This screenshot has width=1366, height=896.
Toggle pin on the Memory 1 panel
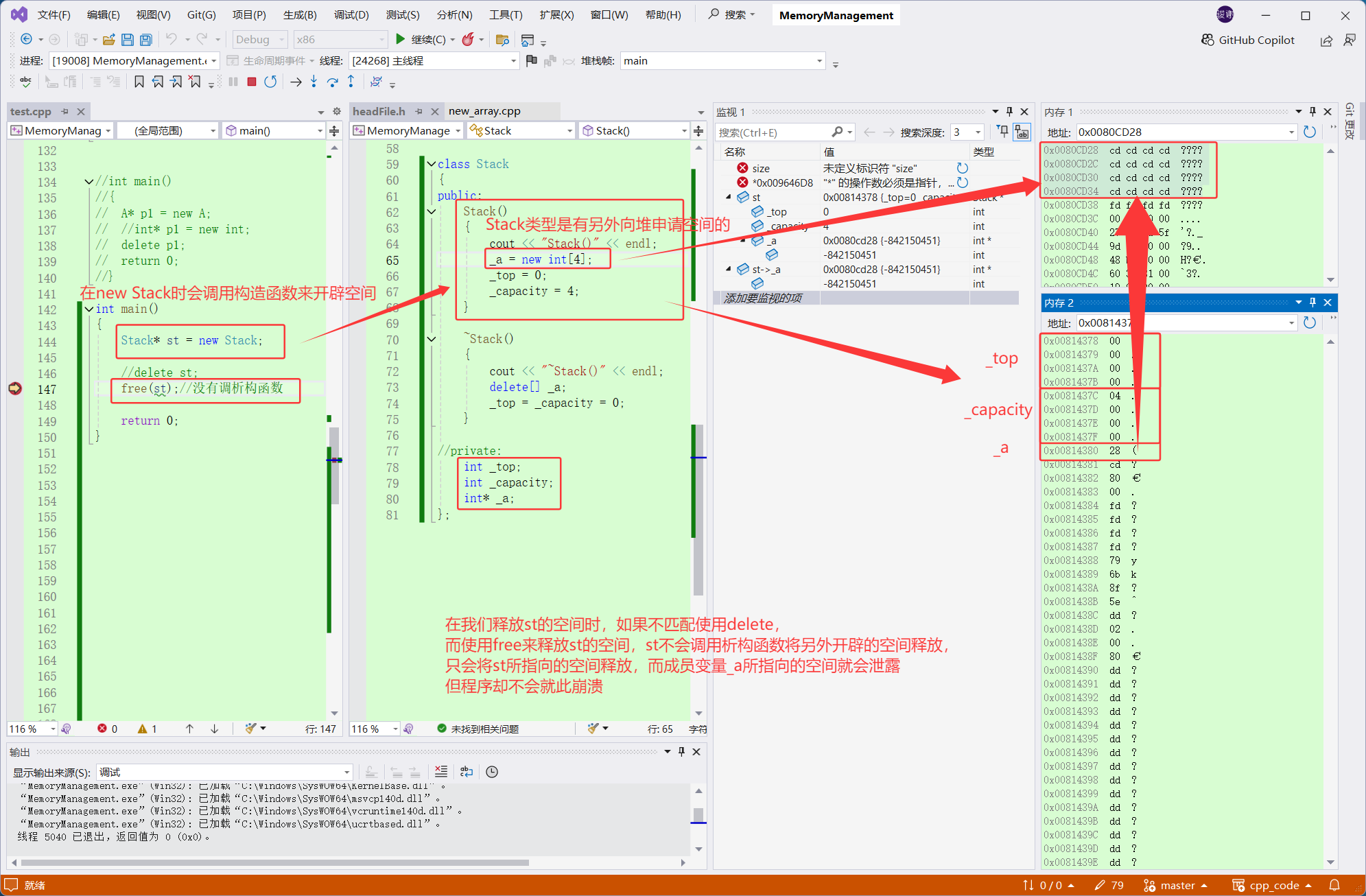coord(1312,112)
